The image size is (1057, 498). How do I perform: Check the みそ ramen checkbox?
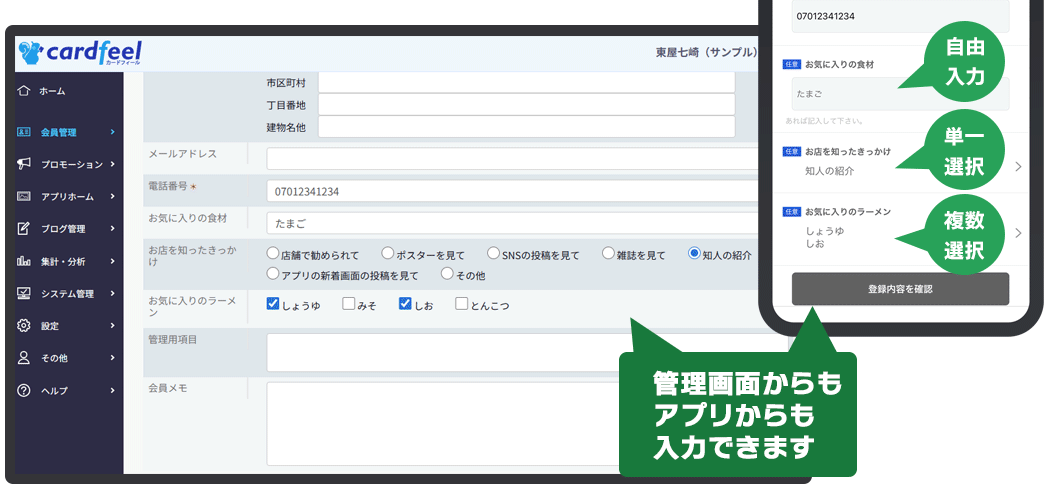point(349,304)
